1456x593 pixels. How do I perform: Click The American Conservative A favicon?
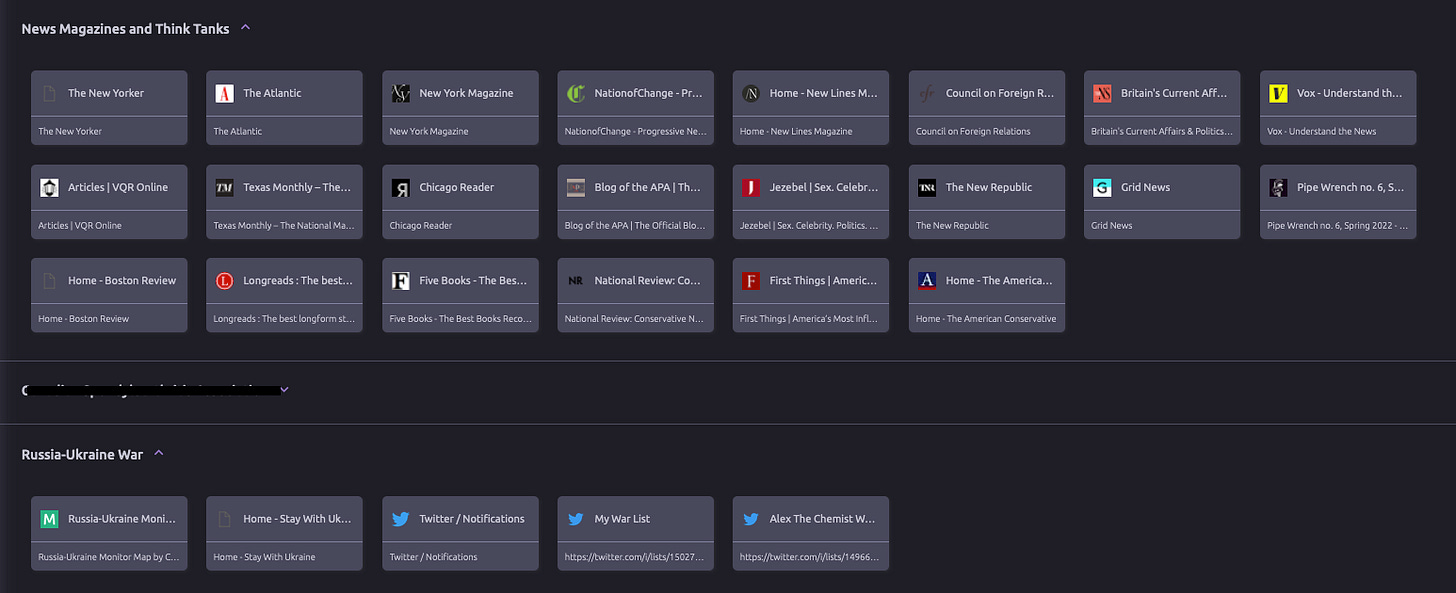[927, 281]
